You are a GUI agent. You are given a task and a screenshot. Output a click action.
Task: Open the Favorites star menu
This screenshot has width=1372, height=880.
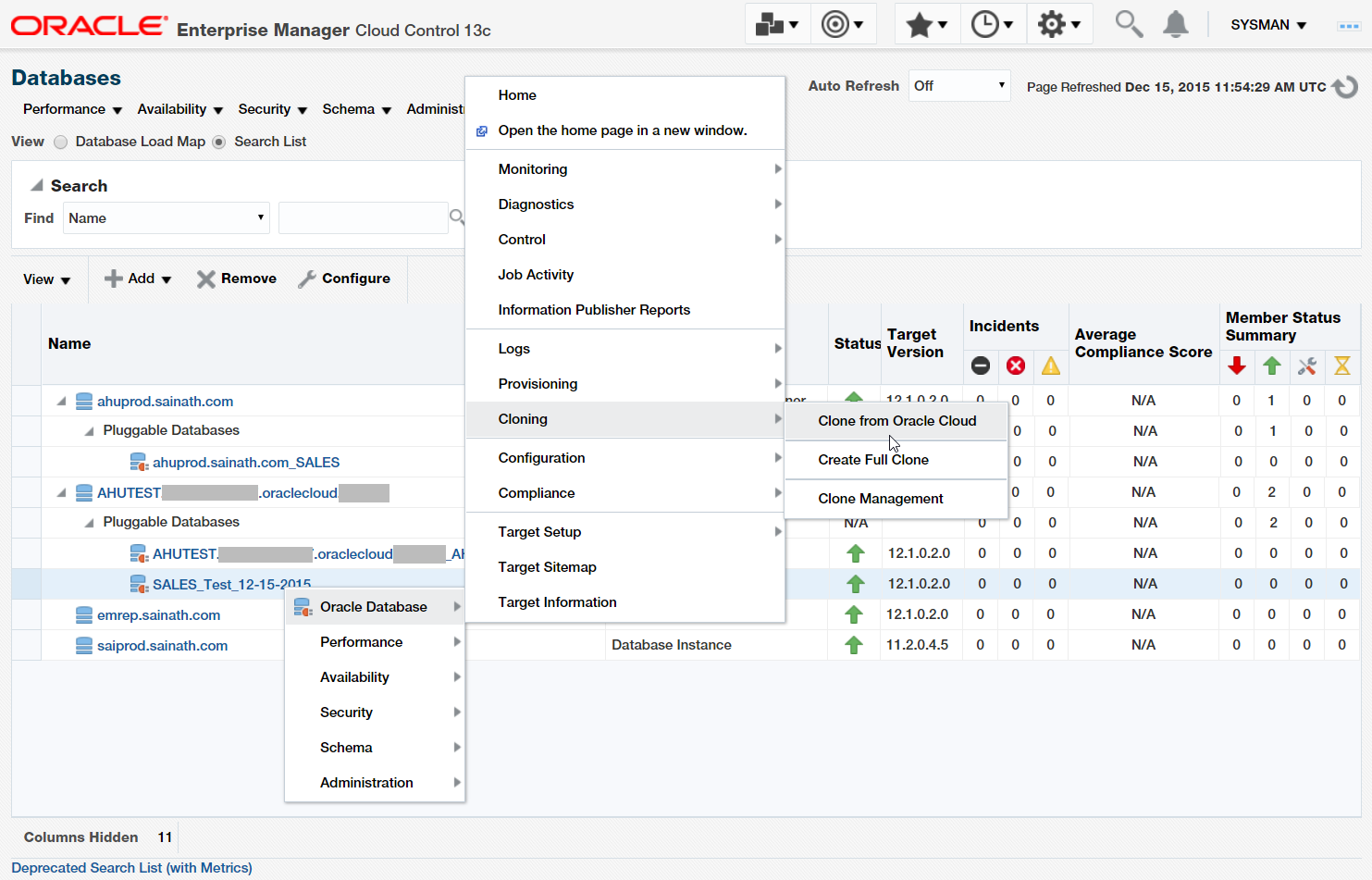[x=927, y=24]
